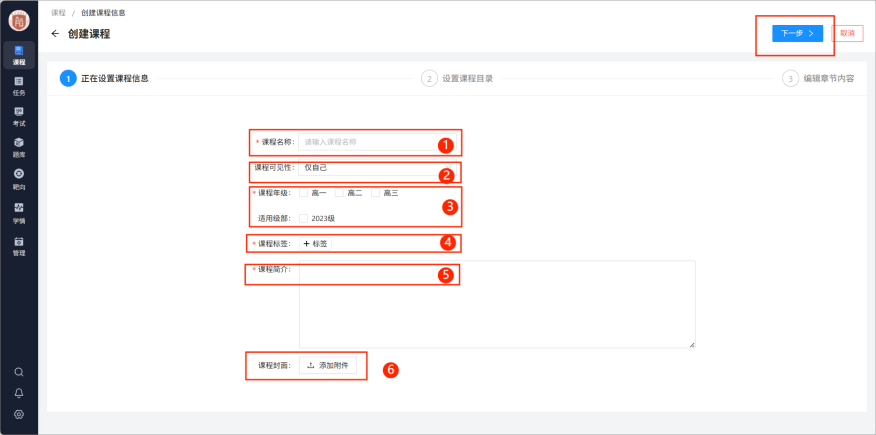
Task: Open the 课程 section in sidebar
Action: pyautogui.click(x=19, y=55)
